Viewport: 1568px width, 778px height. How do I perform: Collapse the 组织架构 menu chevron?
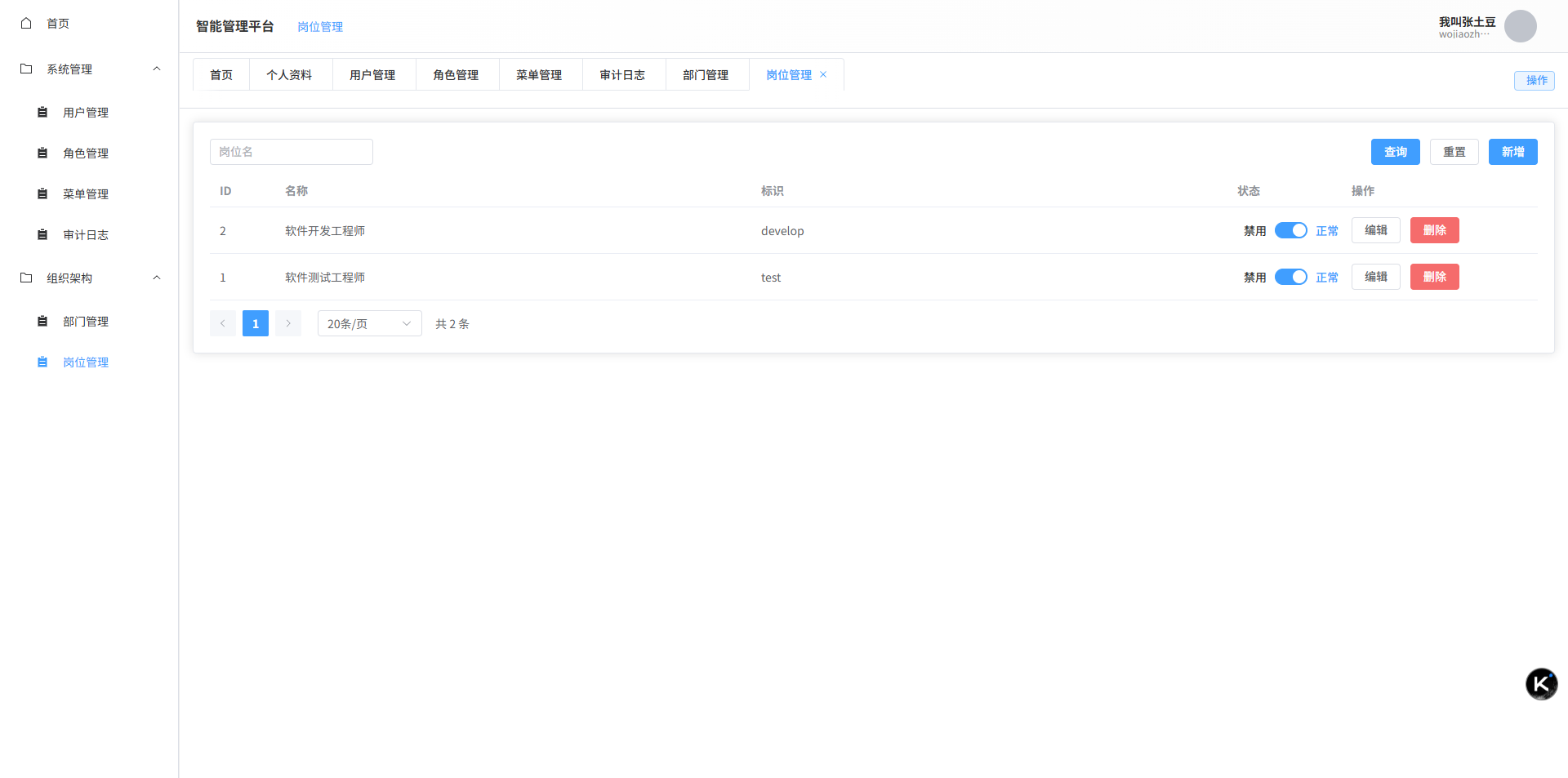tap(157, 278)
